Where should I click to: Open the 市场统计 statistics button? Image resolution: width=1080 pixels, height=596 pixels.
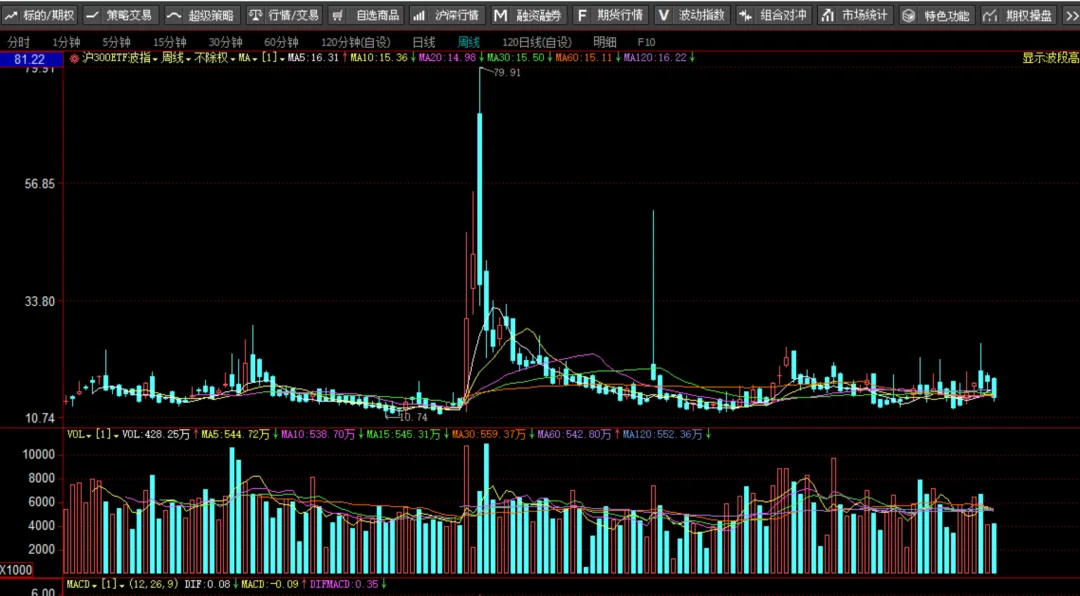tap(855, 15)
